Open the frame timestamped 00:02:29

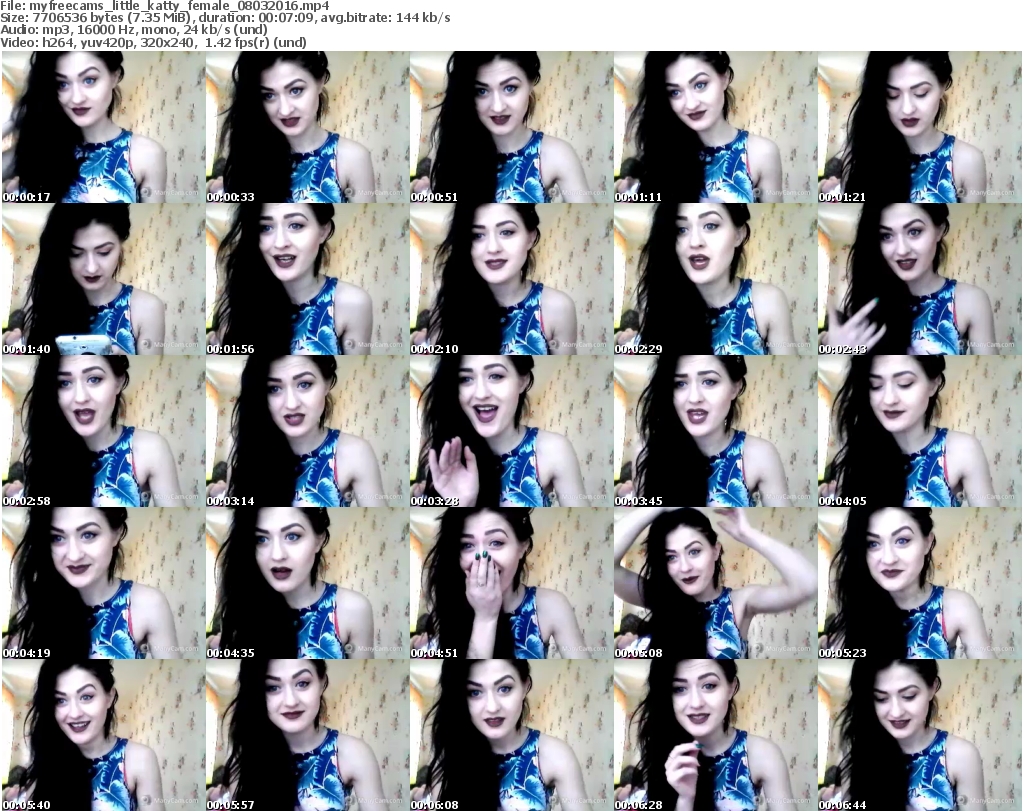(x=715, y=280)
